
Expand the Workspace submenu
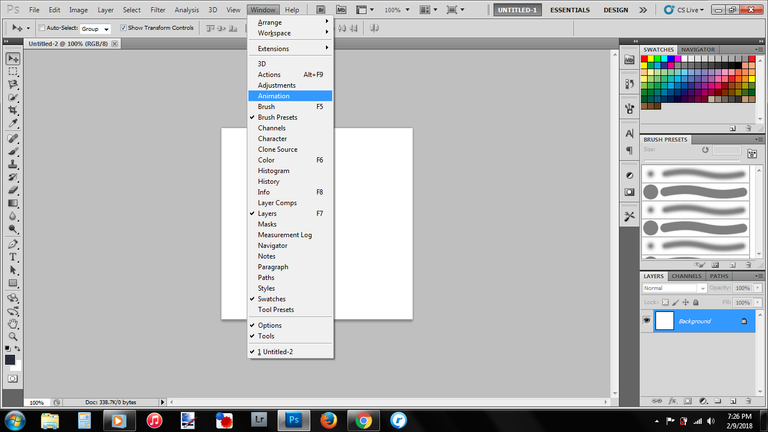coord(290,33)
